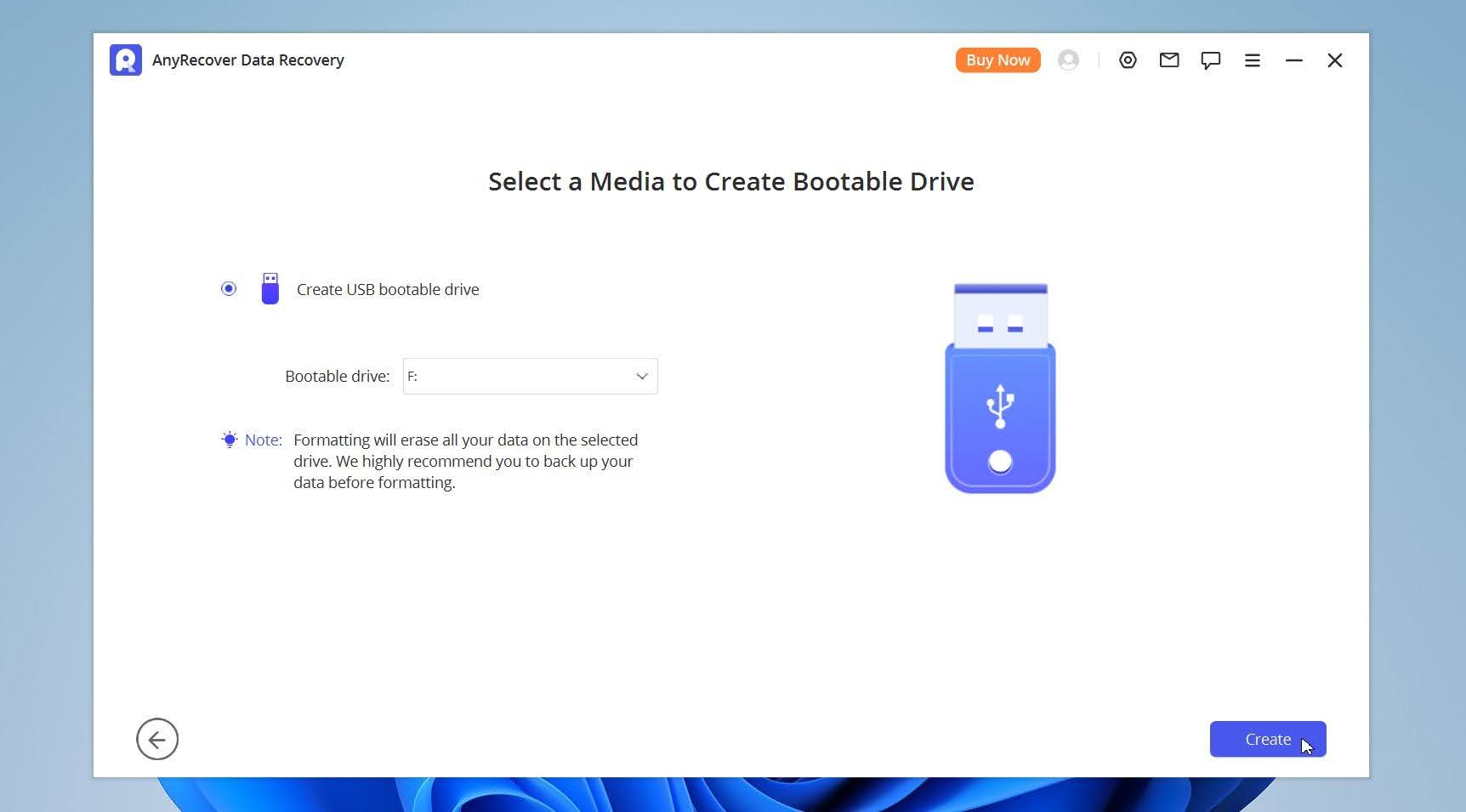The width and height of the screenshot is (1466, 812).
Task: Click the 'Bootable drive:' label
Action: pos(337,376)
